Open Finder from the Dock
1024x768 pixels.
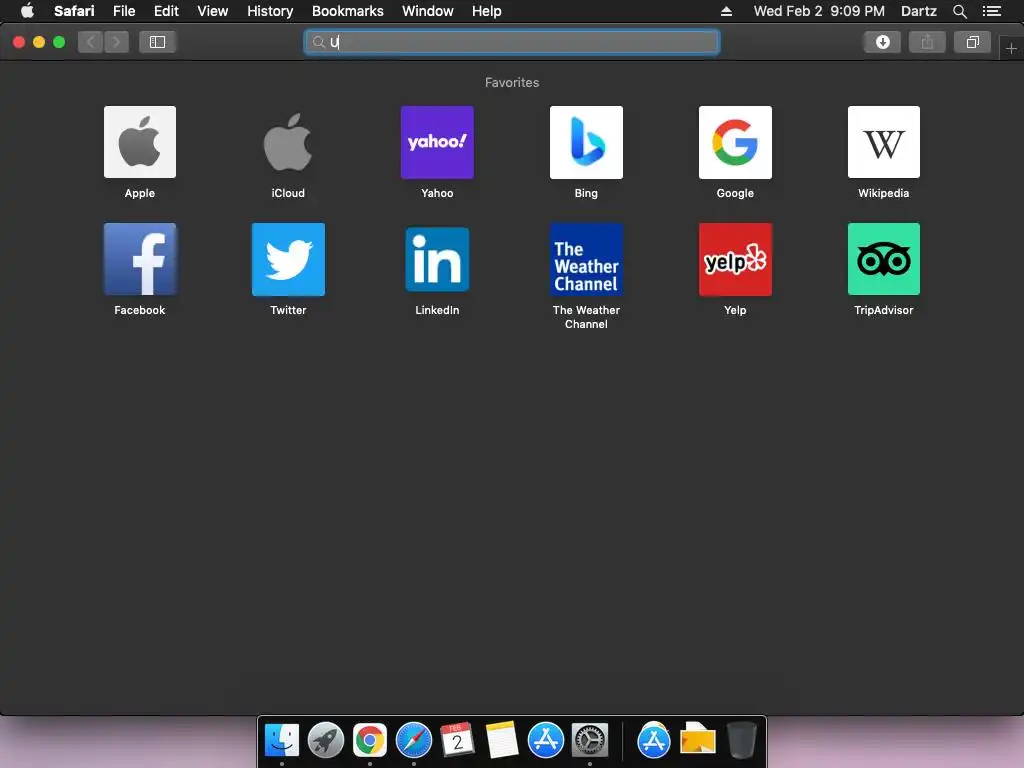coord(281,741)
